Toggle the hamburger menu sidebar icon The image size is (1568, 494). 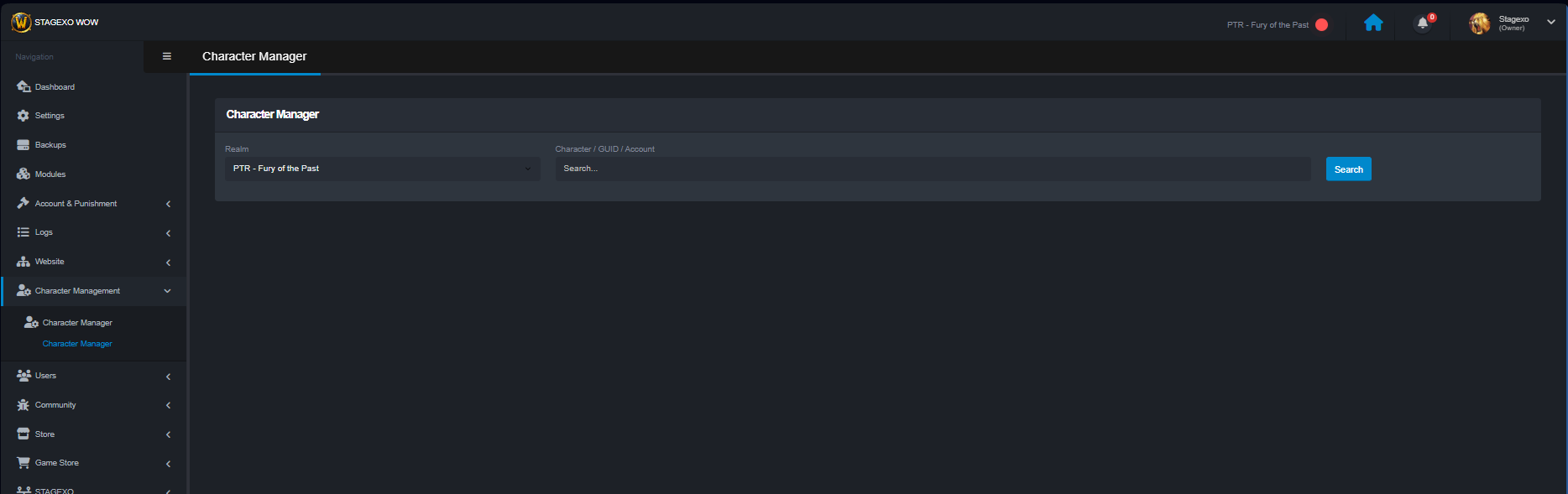pyautogui.click(x=167, y=56)
